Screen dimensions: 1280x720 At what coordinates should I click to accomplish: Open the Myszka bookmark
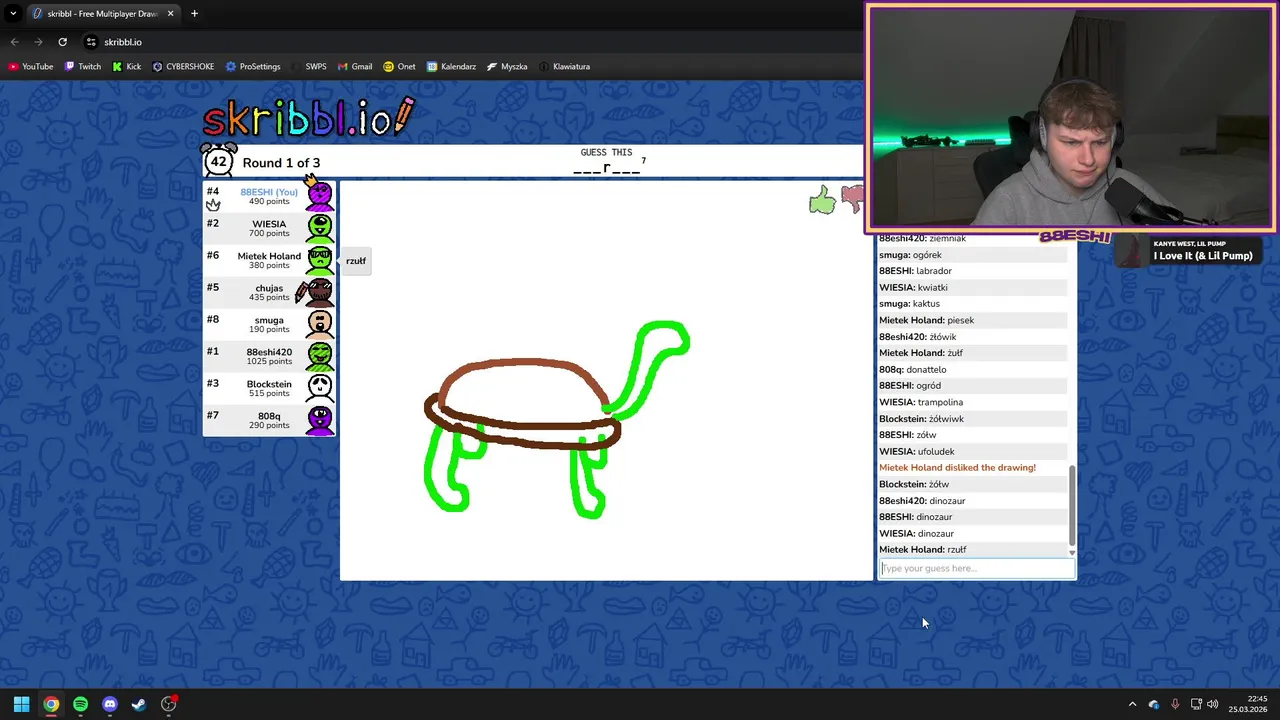[x=507, y=67]
